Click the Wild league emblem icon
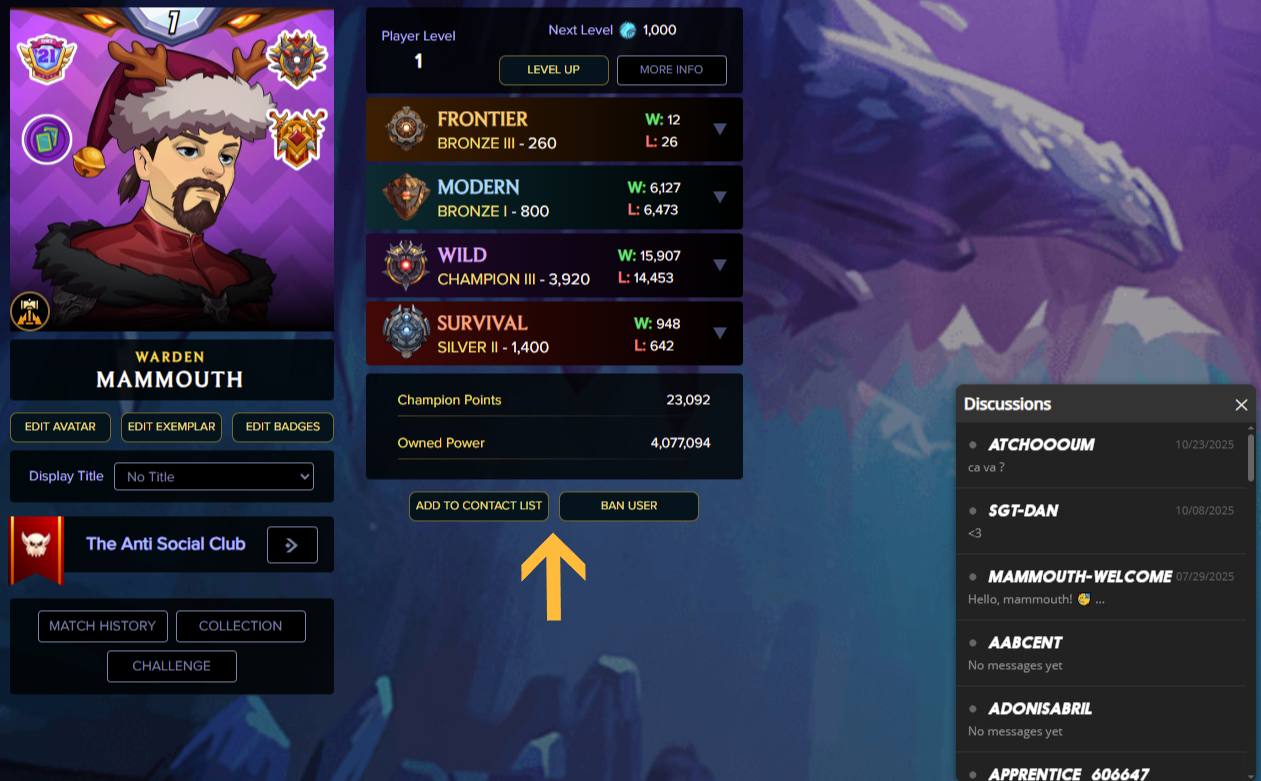 coord(406,265)
